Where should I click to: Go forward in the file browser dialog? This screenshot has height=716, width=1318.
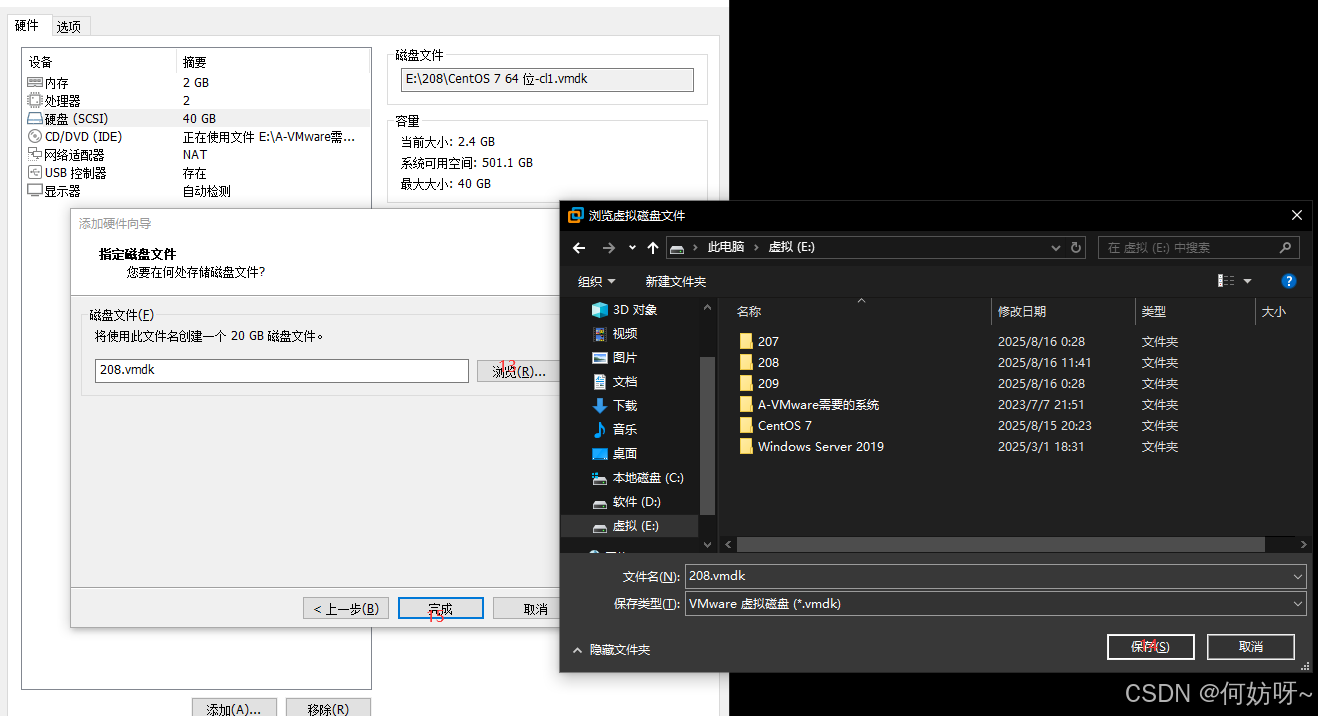608,247
